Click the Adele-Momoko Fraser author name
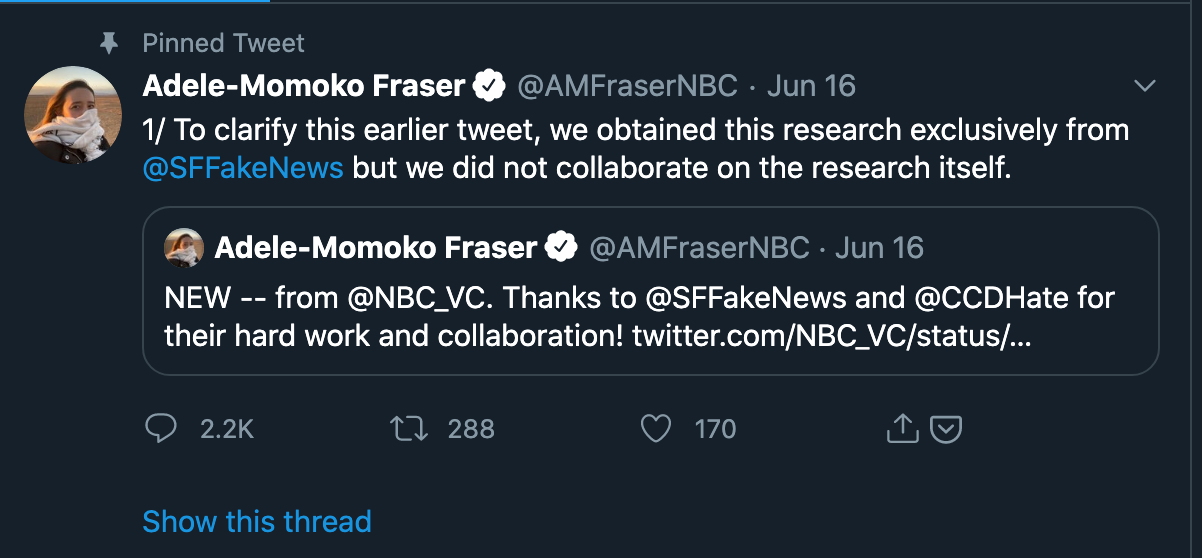The width and height of the screenshot is (1202, 558). [304, 86]
